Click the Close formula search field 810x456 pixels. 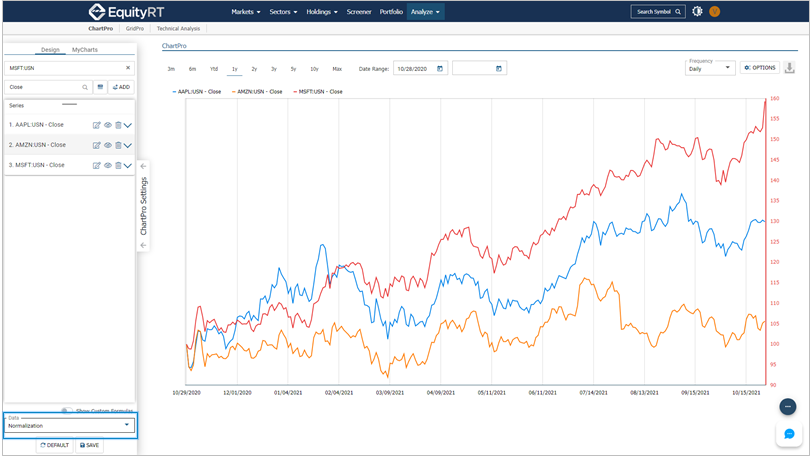49,87
